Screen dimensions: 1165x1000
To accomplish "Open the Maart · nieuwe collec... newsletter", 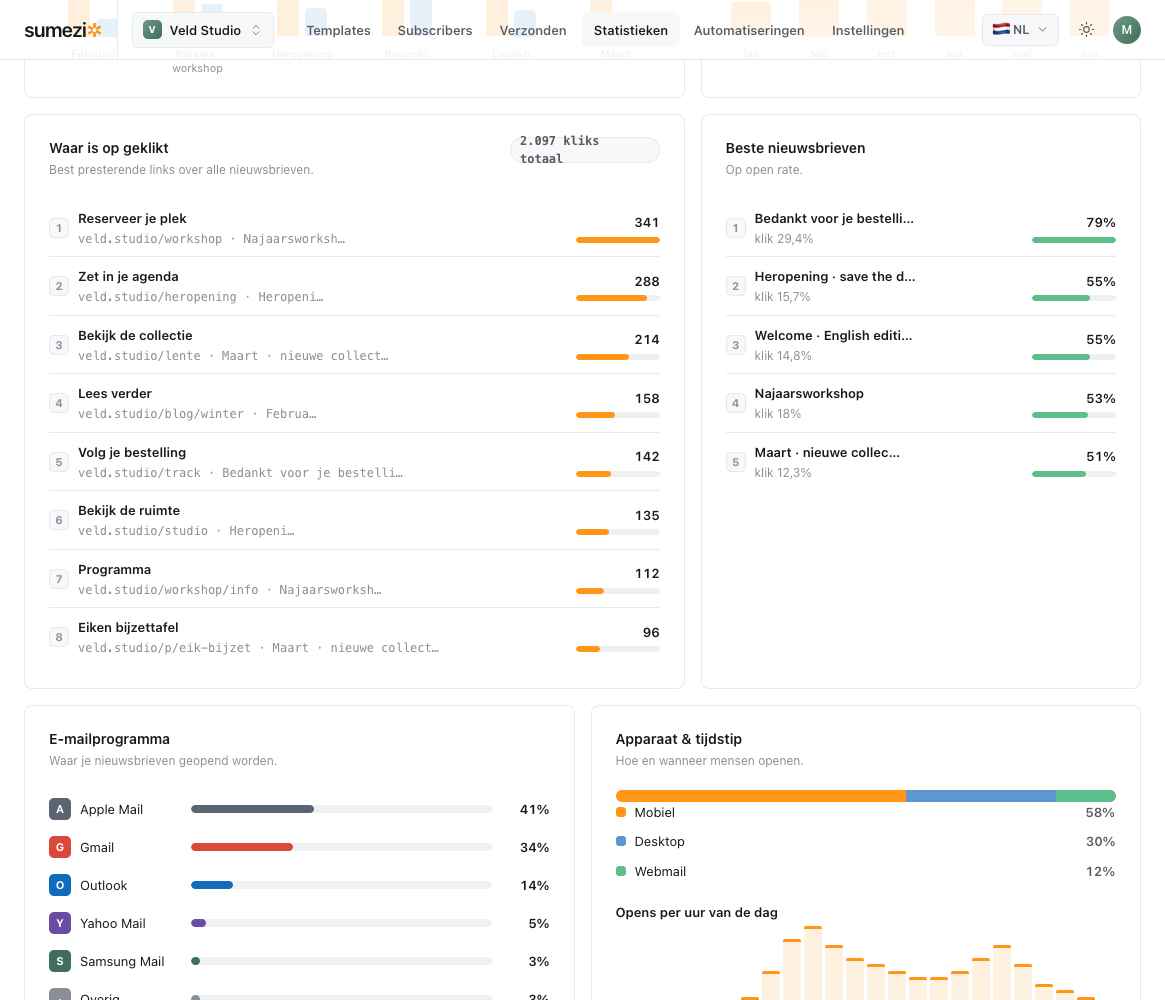I will coord(921,462).
